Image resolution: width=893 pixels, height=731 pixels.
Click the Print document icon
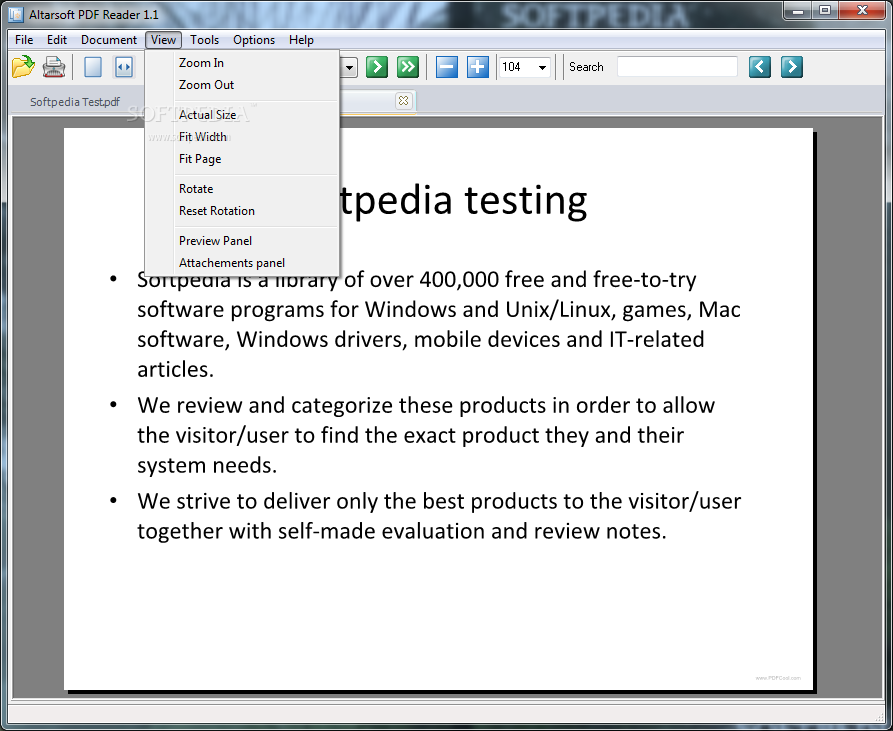tap(54, 67)
